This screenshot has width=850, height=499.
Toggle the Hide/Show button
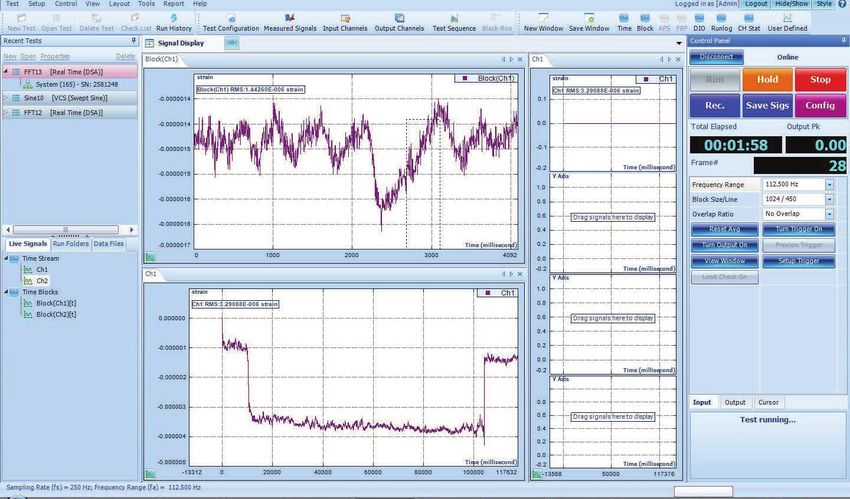[791, 4]
